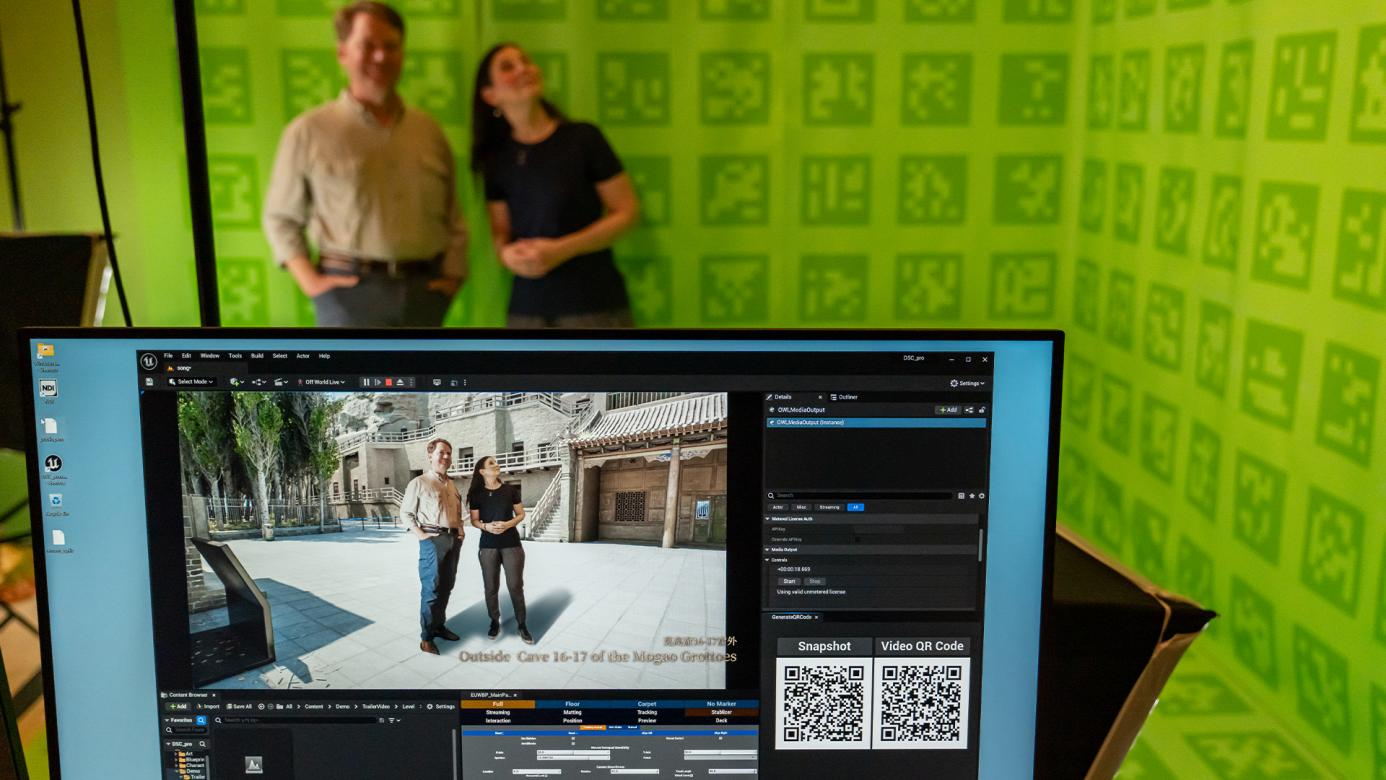Click the favorites star icon in Details
Screen dimensions: 1386x780
tap(971, 496)
